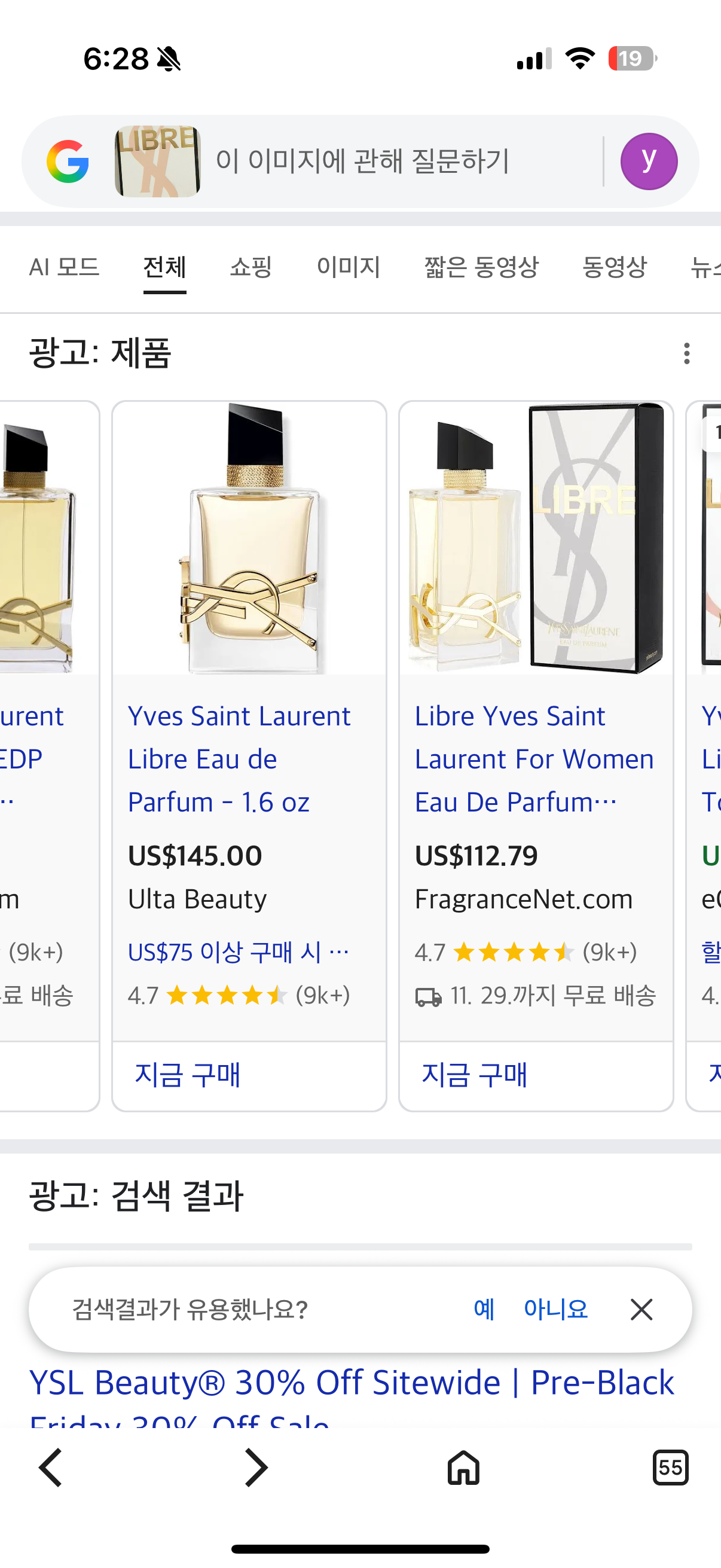This screenshot has height=1568, width=721.
Task: Switch to the AI 모드 tab
Action: pyautogui.click(x=65, y=267)
